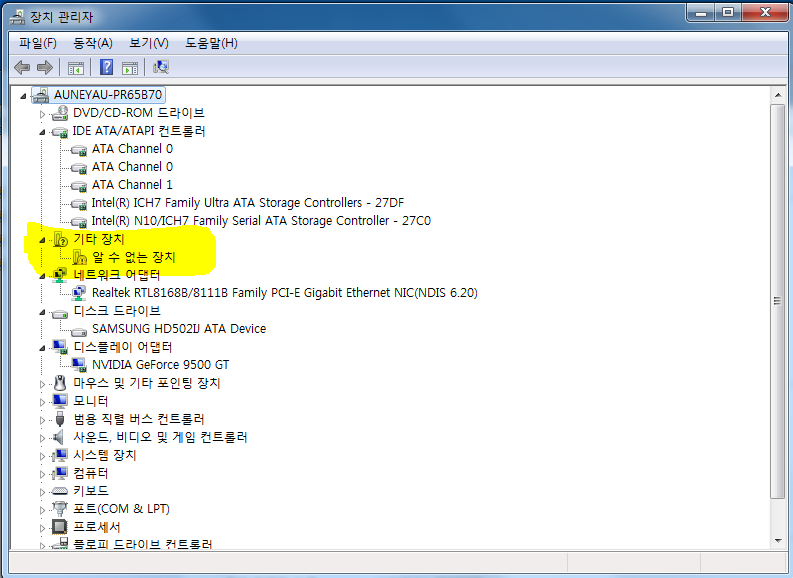Expand the 포트(COM & LPT) node

click(x=42, y=510)
